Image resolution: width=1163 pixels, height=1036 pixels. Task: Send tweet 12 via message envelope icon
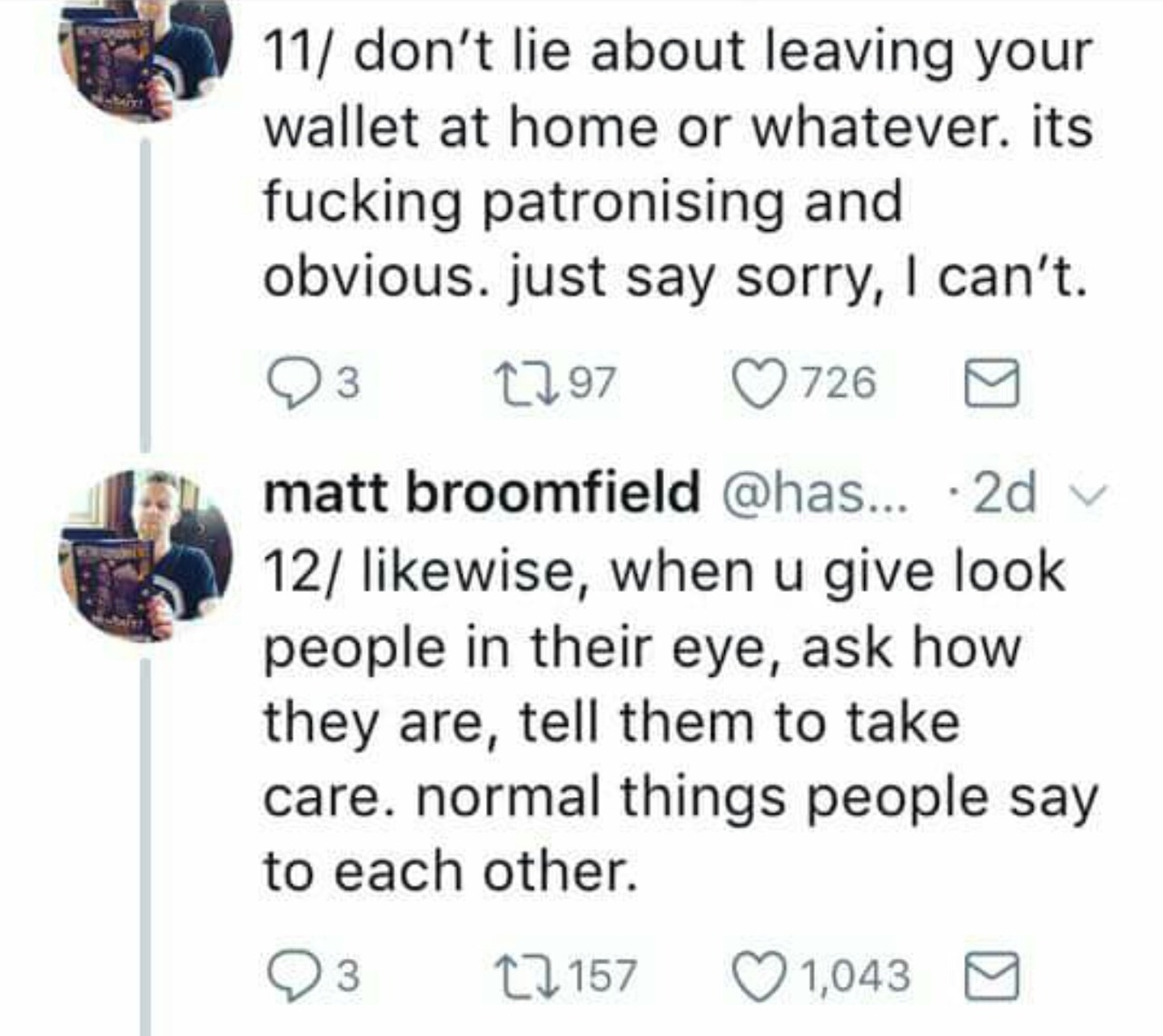pyautogui.click(x=991, y=976)
